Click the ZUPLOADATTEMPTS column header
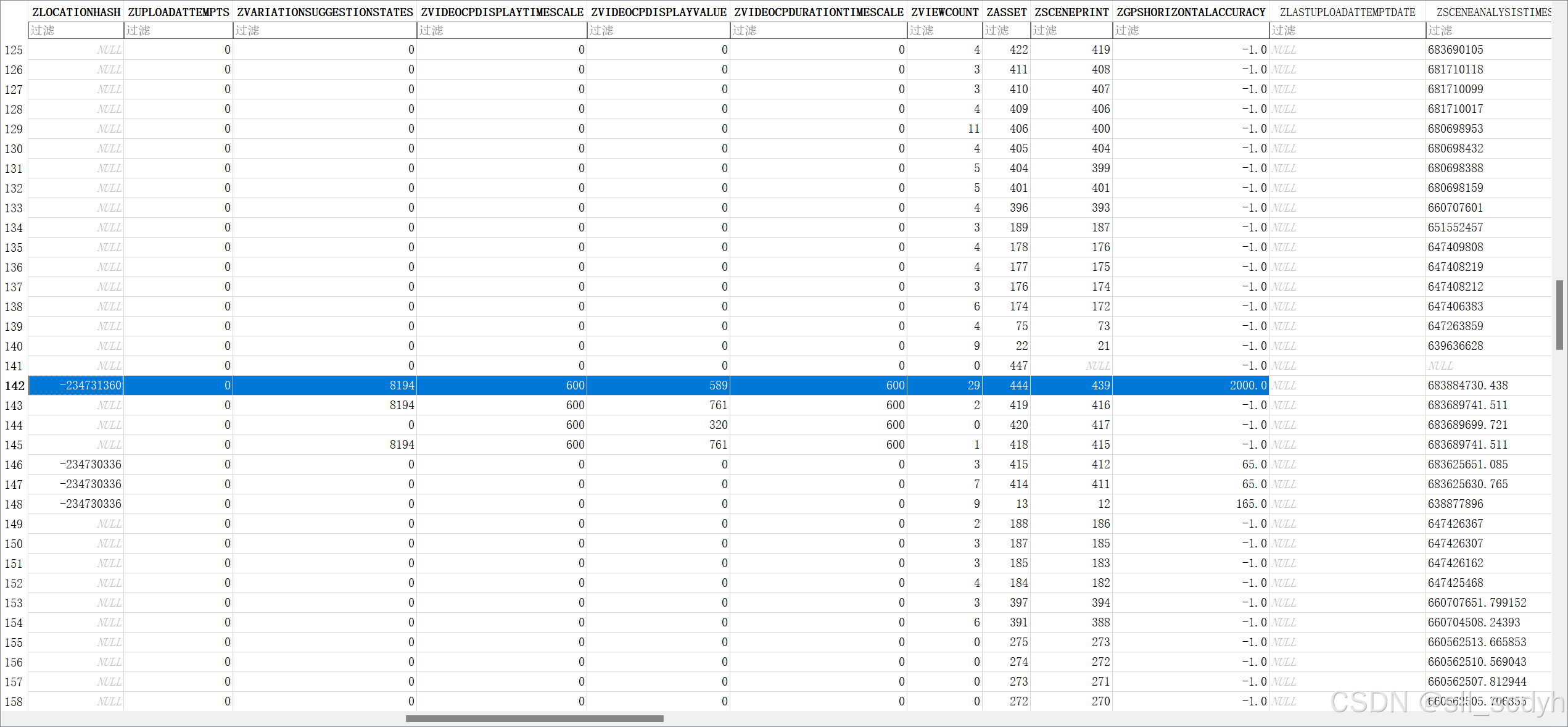Screen dimensions: 1568x727 [x=178, y=12]
